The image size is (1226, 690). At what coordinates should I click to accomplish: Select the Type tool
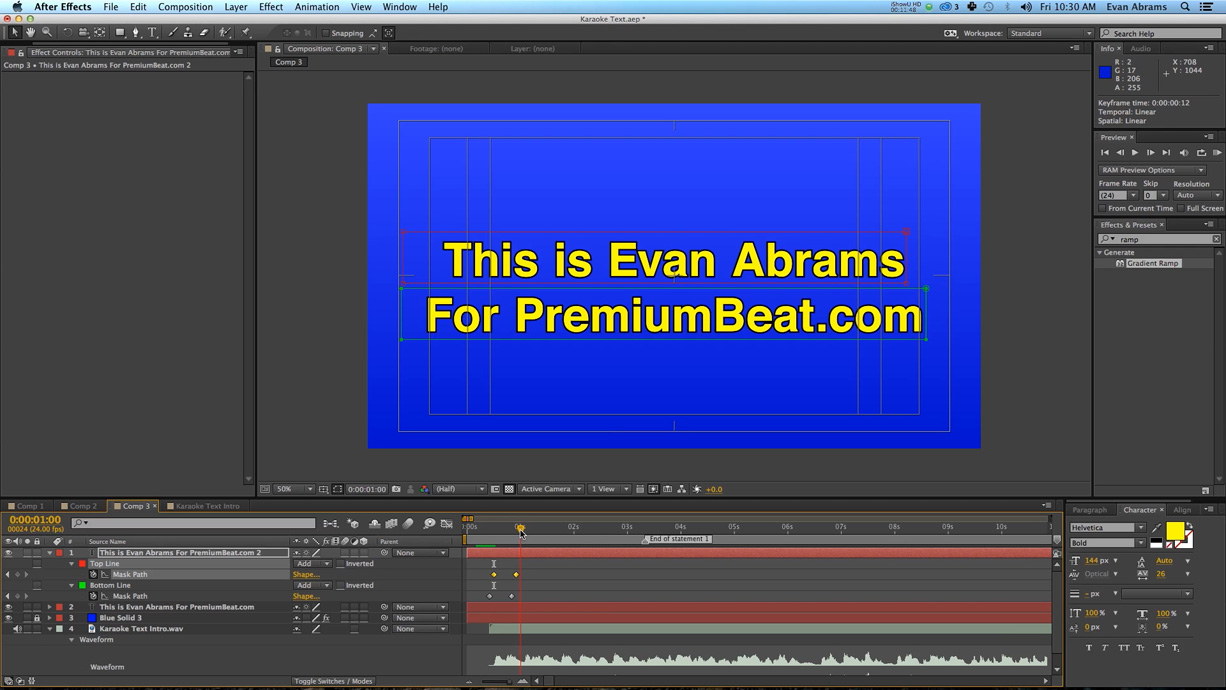point(152,33)
